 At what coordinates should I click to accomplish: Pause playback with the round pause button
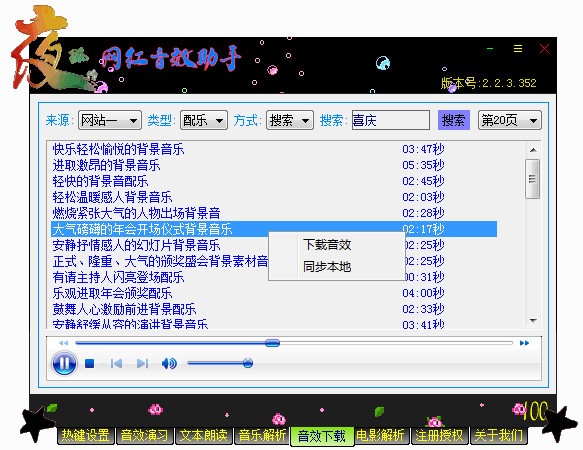64,363
